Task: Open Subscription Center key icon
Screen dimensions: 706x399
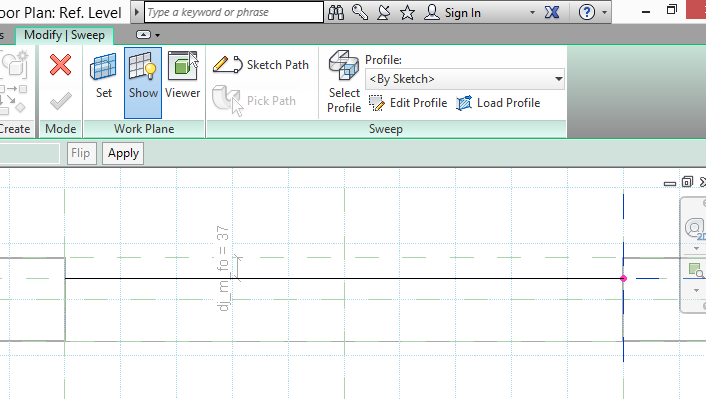Action: [x=360, y=13]
